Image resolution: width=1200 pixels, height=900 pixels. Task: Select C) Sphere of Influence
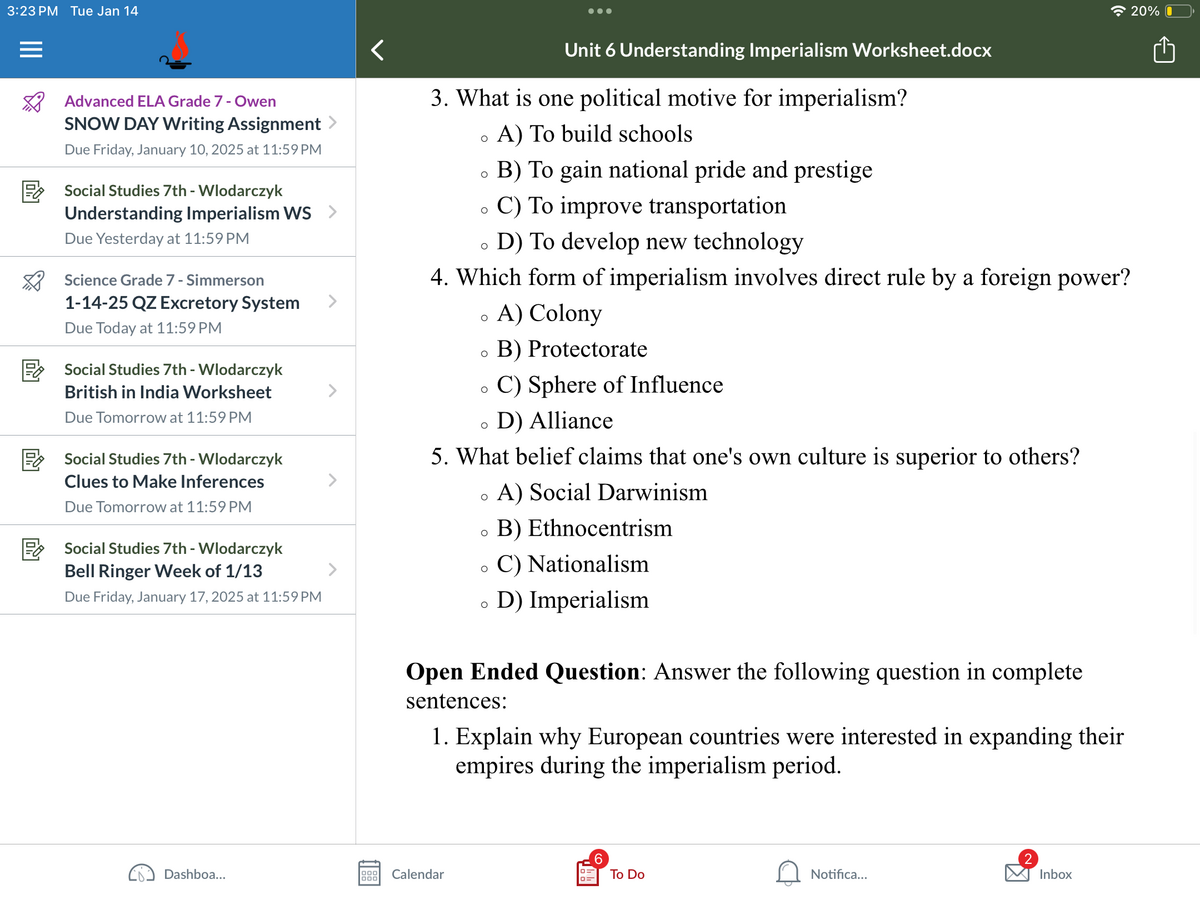(610, 385)
